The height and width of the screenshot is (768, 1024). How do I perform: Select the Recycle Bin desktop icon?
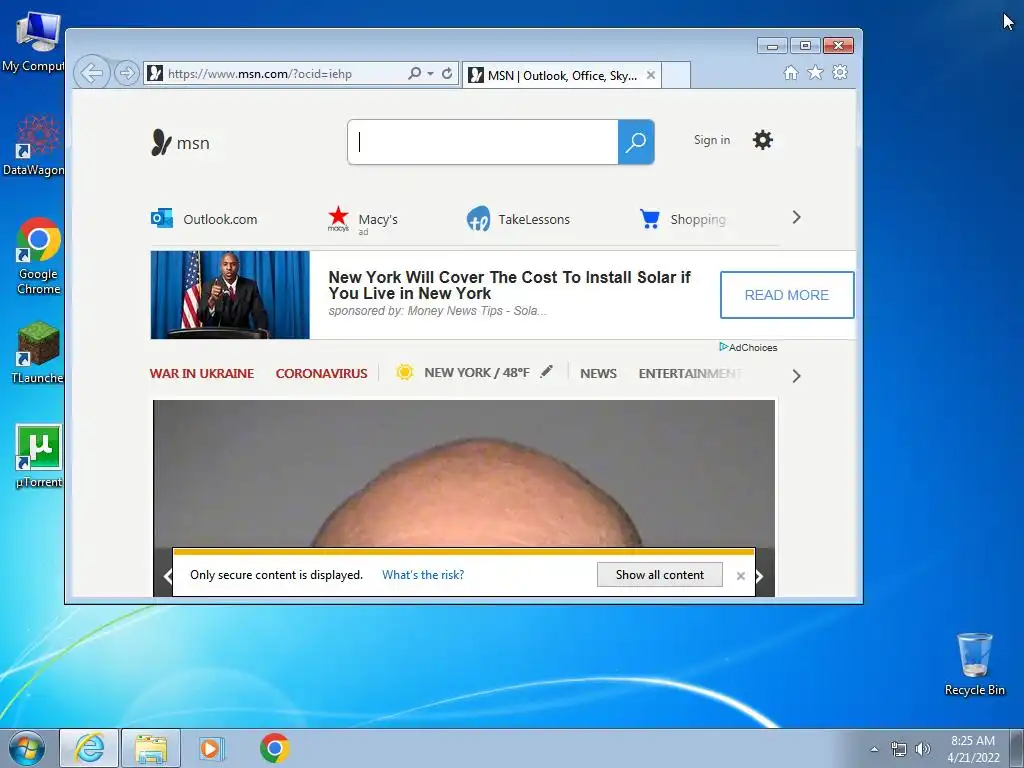click(974, 664)
